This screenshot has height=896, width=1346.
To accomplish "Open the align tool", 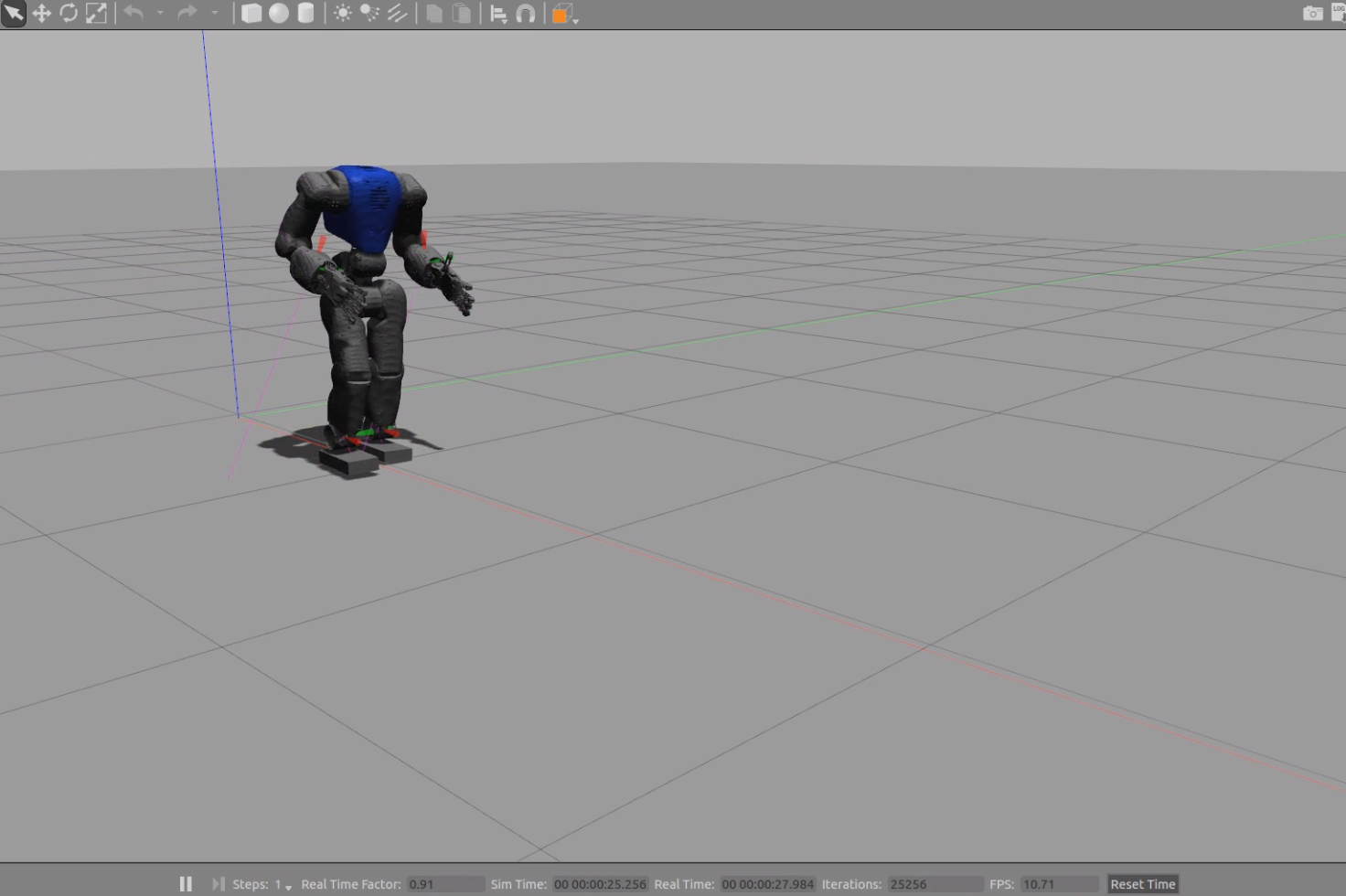I will 498,14.
